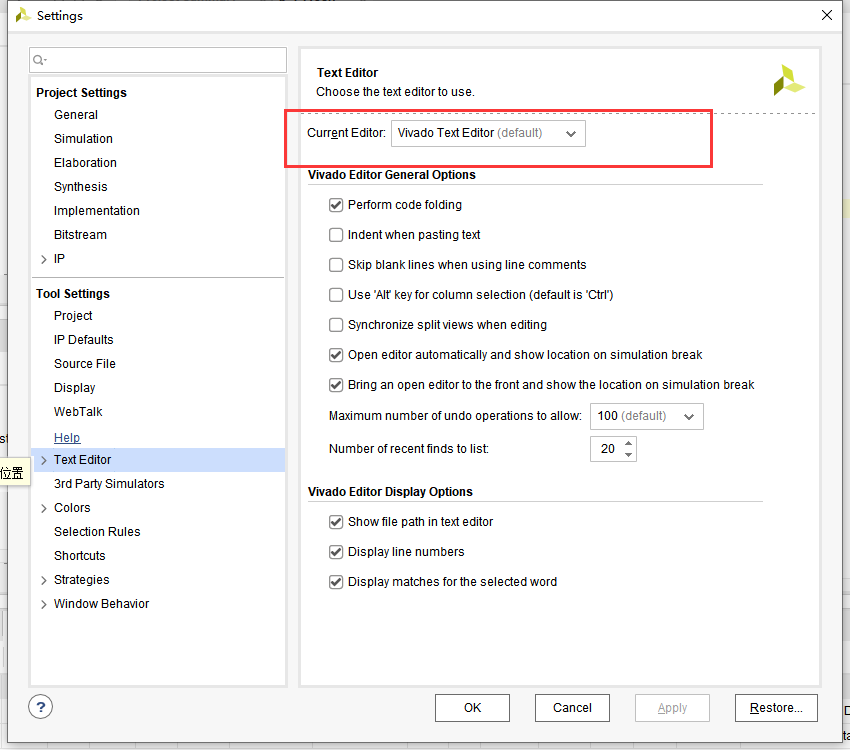
Task: Click the Apply button
Action: (x=672, y=708)
